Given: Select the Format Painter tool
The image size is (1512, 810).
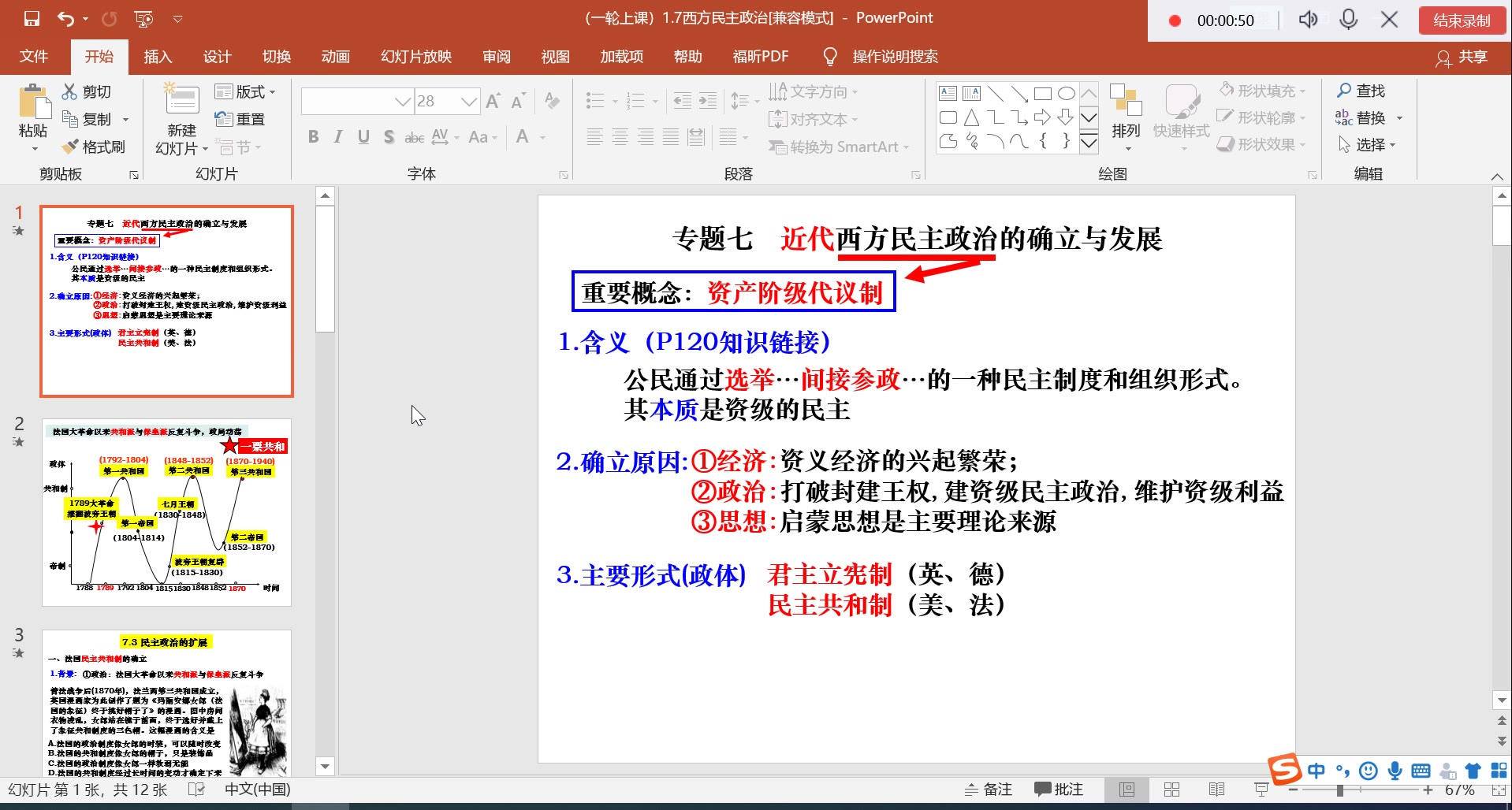Looking at the screenshot, I should click(95, 147).
